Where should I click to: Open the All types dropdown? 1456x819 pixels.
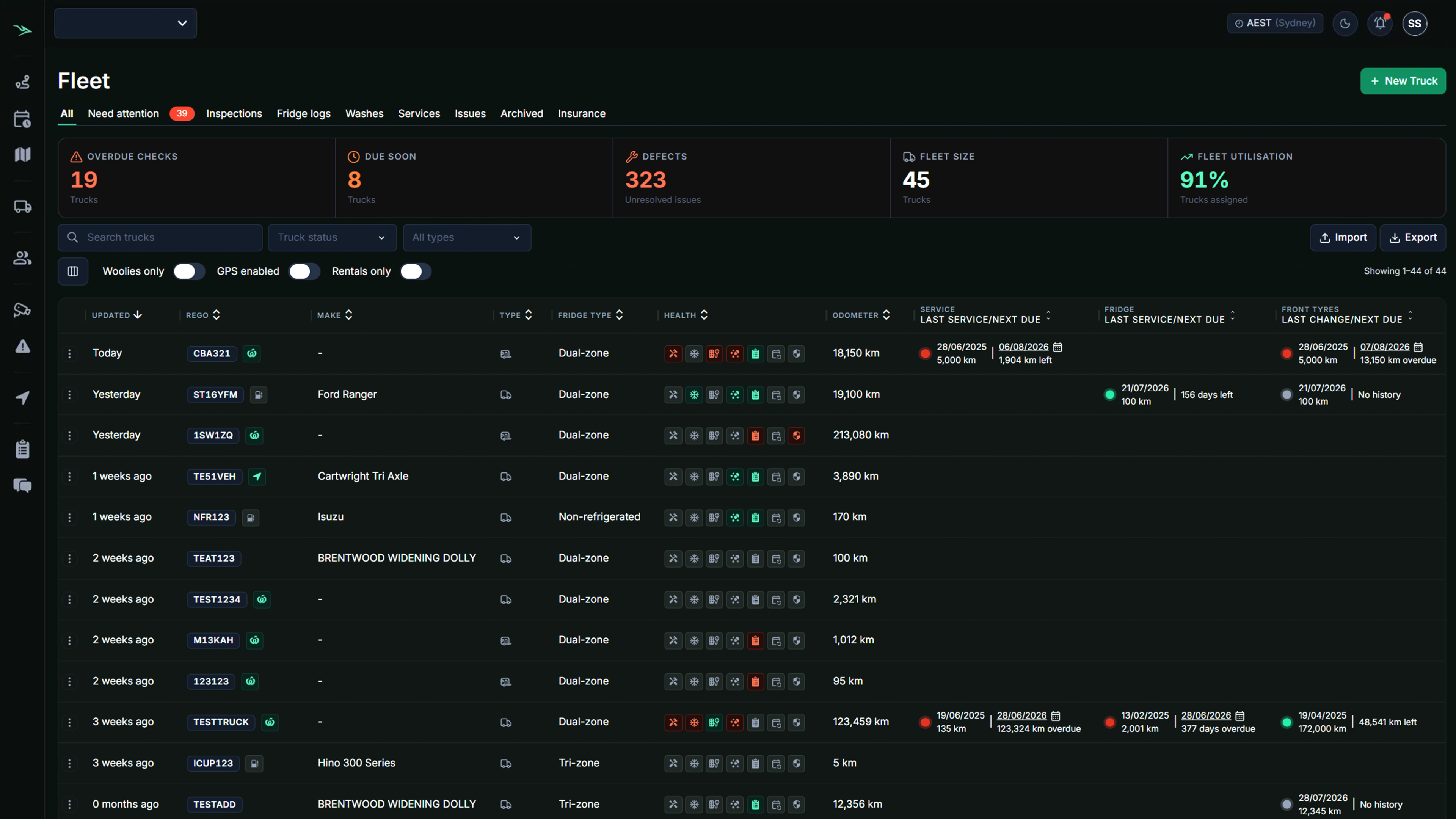click(467, 237)
